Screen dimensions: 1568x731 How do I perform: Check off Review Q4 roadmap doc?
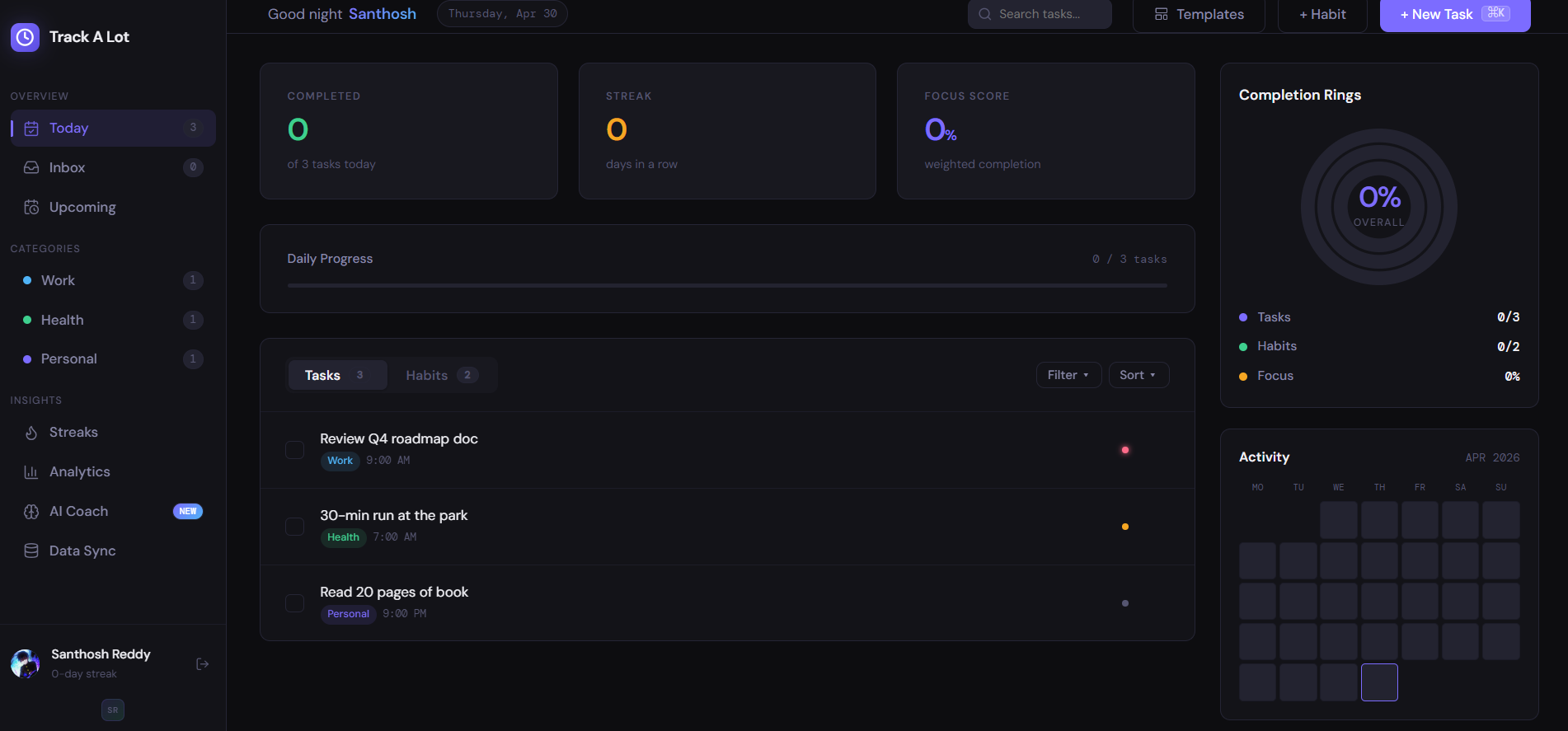tap(294, 450)
